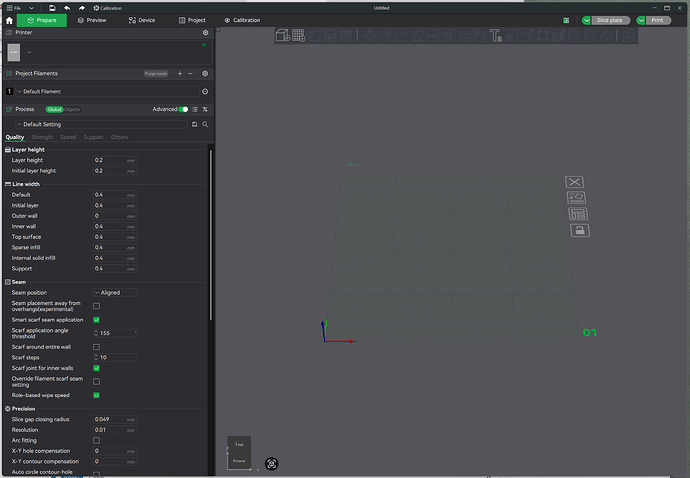690x478 pixels.
Task: Click the Slice plate button
Action: pos(610,20)
